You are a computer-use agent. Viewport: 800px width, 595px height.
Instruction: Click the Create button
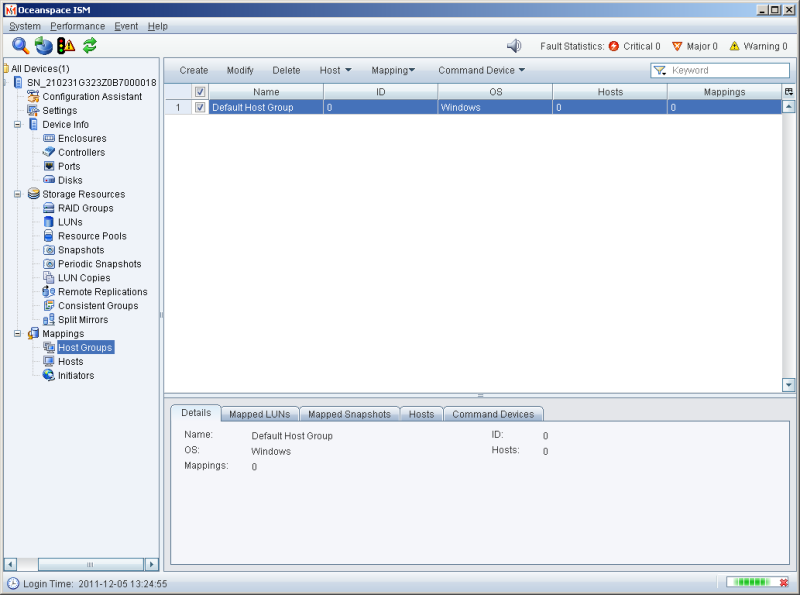coord(194,70)
